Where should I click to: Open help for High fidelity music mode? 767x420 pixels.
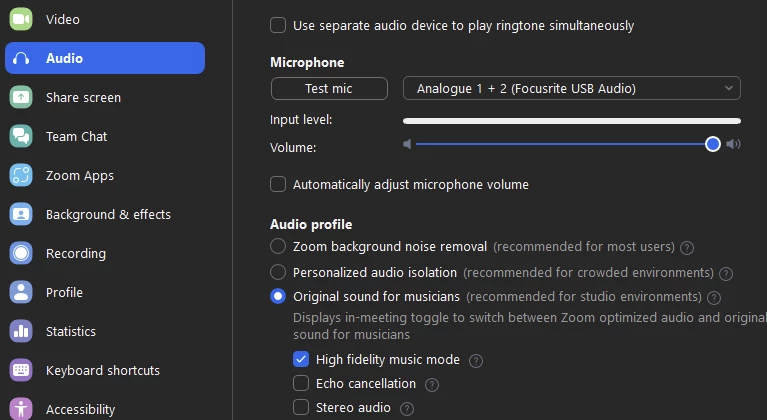(x=475, y=361)
